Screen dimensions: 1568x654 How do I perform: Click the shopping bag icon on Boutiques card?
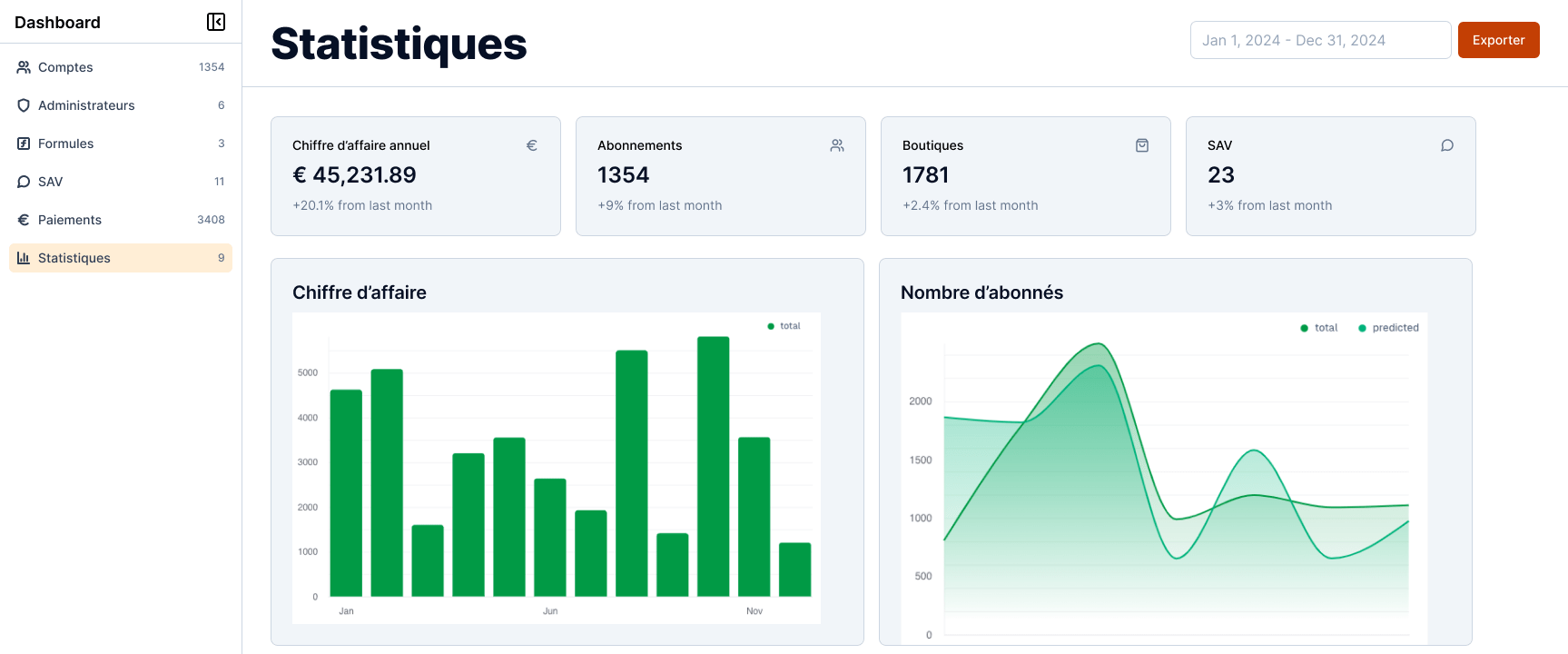click(x=1142, y=145)
